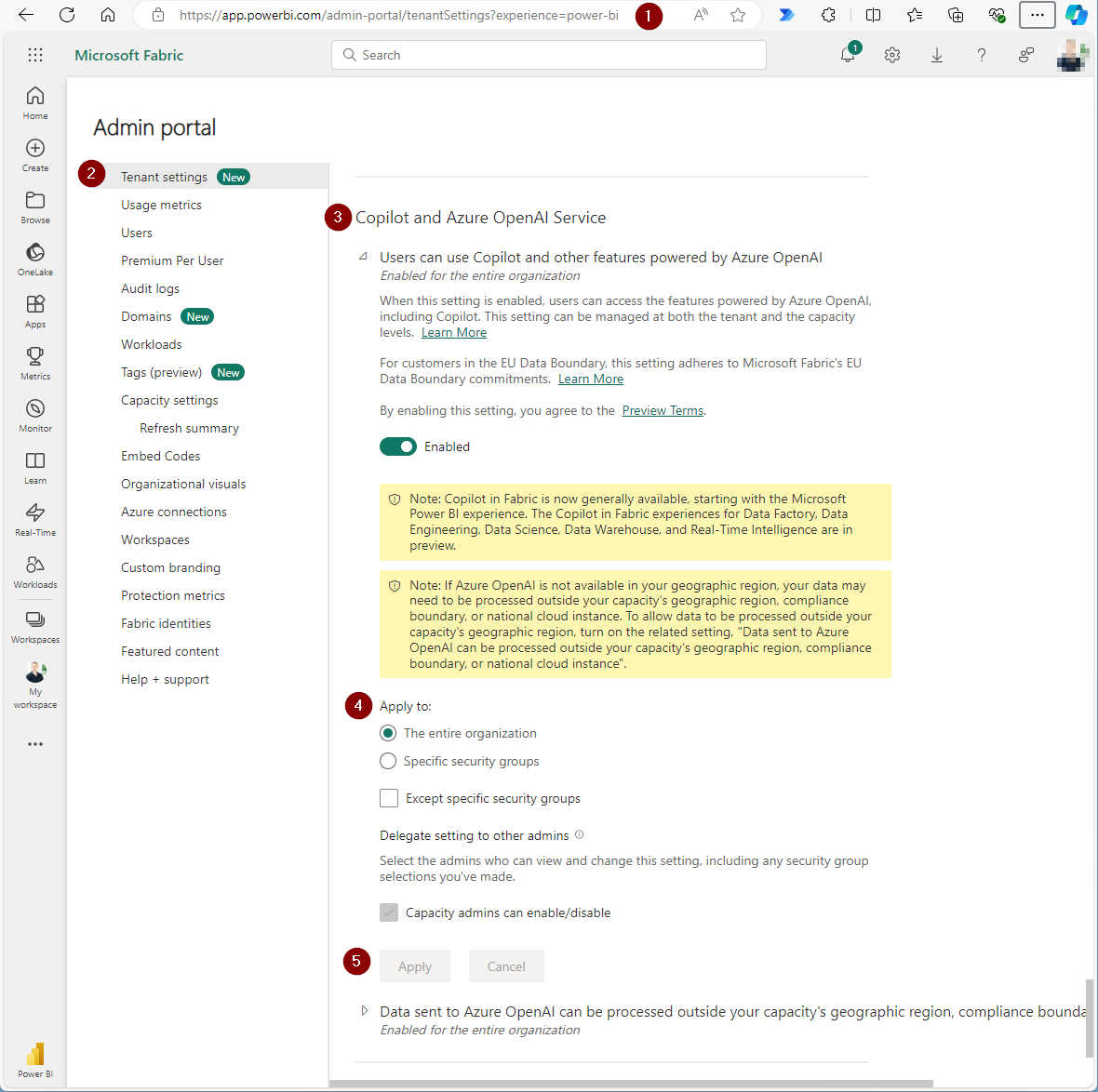Toggle the Enabled Copilot switch
The image size is (1098, 1092).
(x=397, y=446)
